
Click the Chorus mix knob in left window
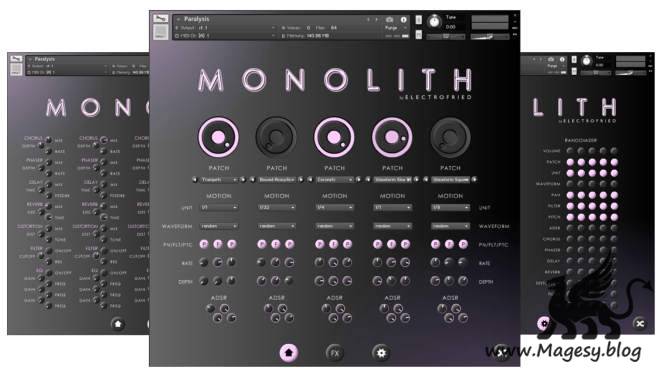coord(49,140)
